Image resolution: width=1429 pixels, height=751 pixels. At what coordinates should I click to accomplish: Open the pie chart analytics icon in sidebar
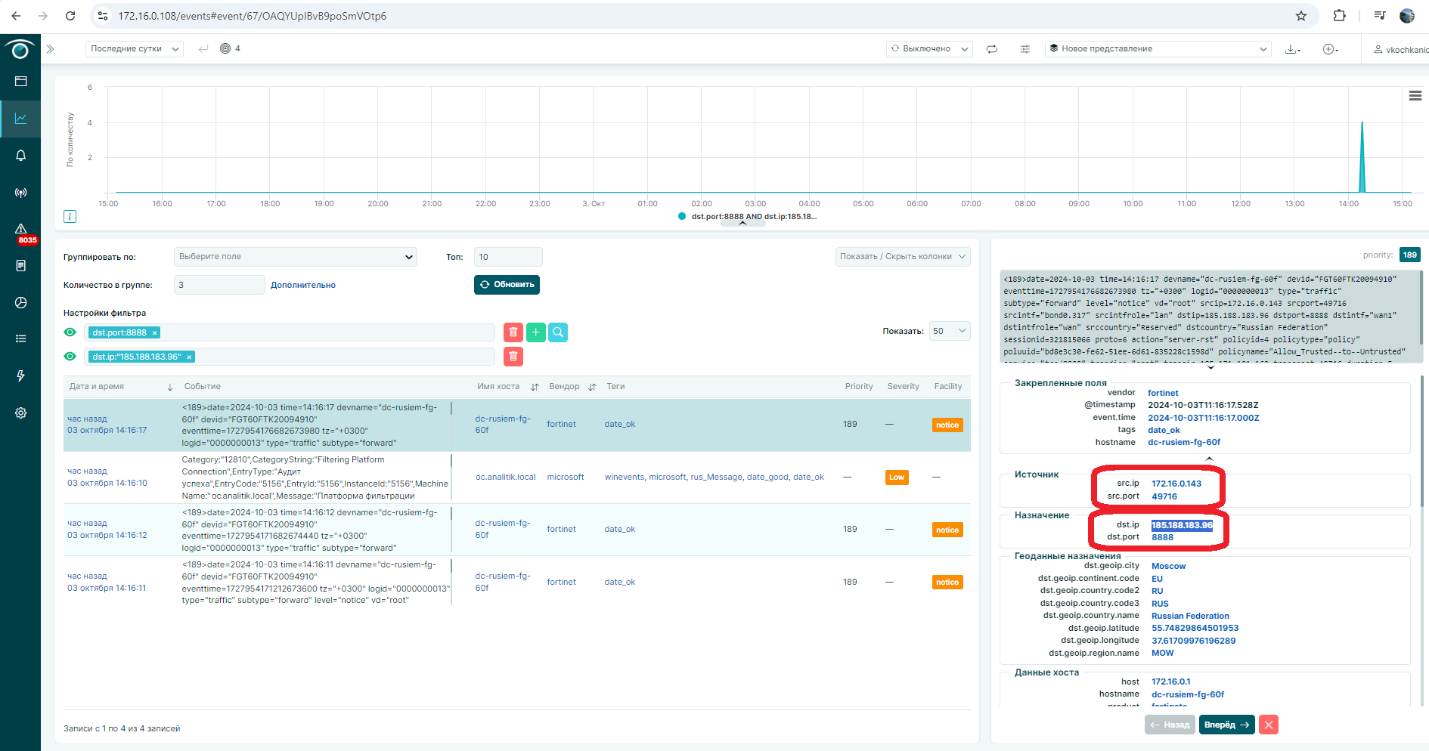(20, 302)
